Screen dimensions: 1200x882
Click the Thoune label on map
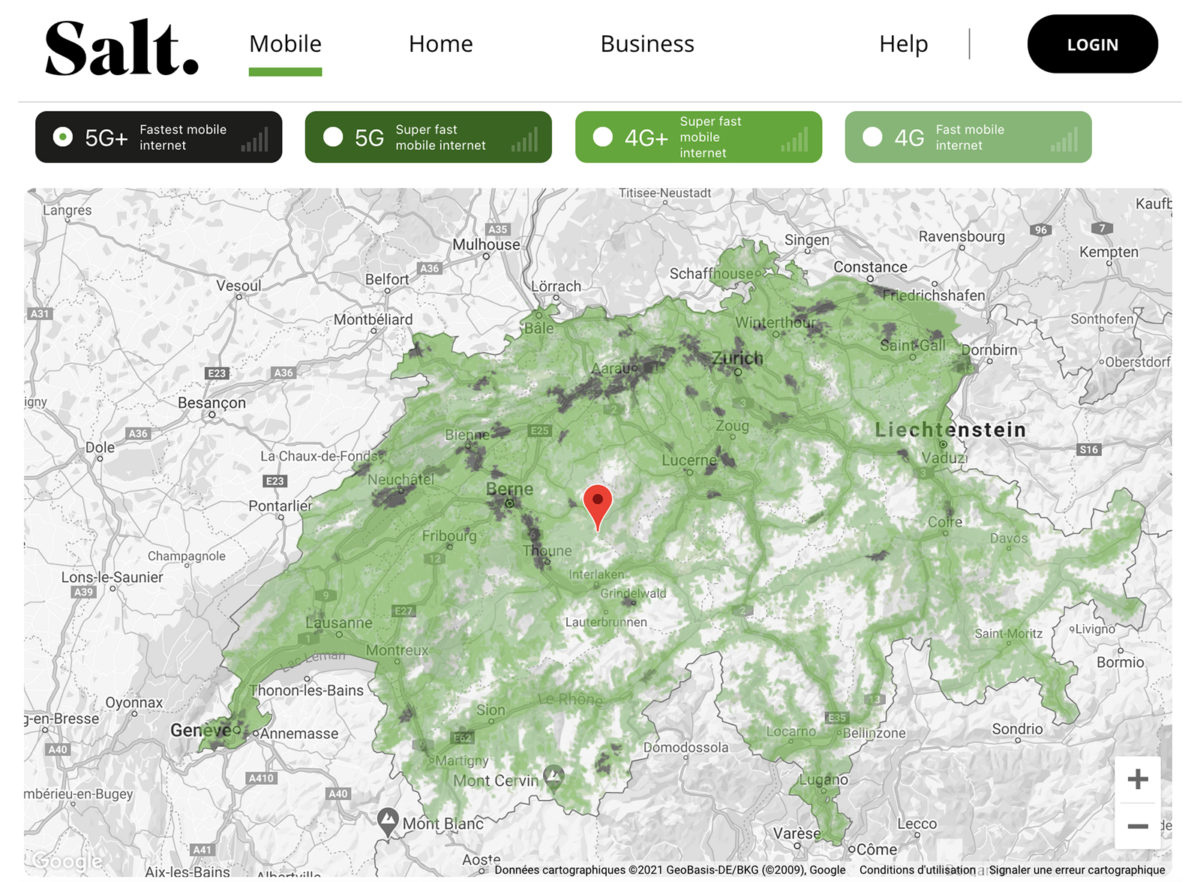(547, 551)
